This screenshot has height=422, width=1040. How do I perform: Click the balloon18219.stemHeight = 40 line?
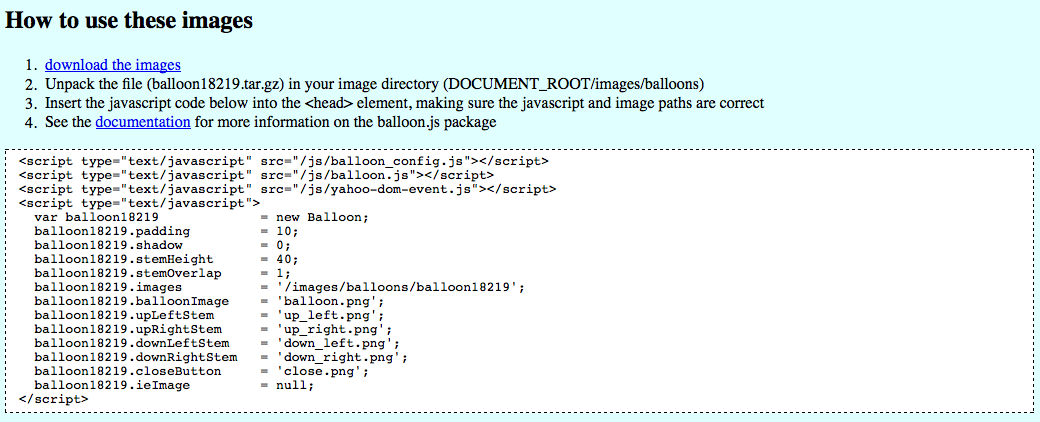click(167, 259)
